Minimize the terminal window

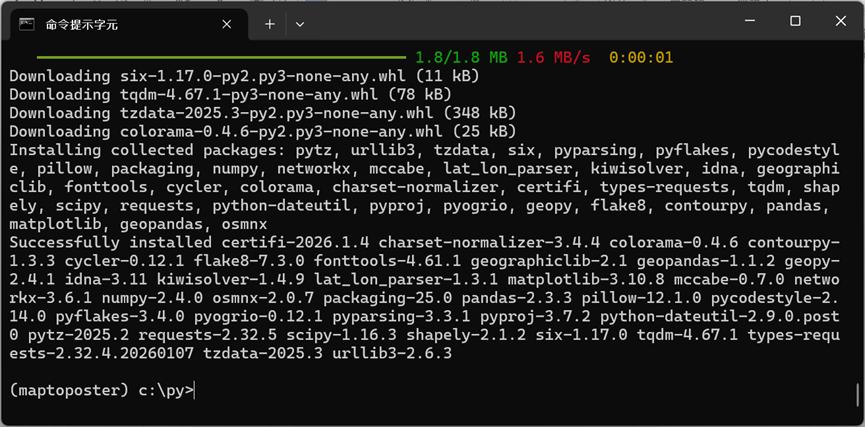click(748, 21)
